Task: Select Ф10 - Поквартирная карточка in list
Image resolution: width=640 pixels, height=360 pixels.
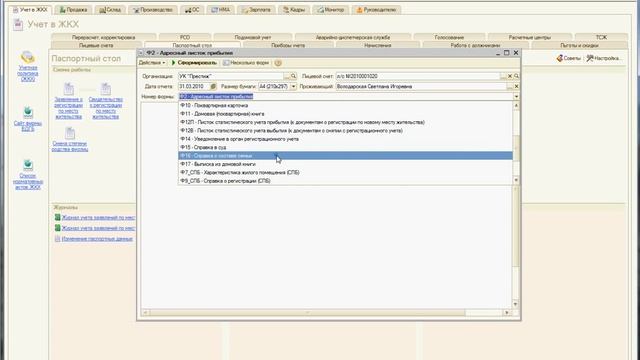Action: coord(345,105)
